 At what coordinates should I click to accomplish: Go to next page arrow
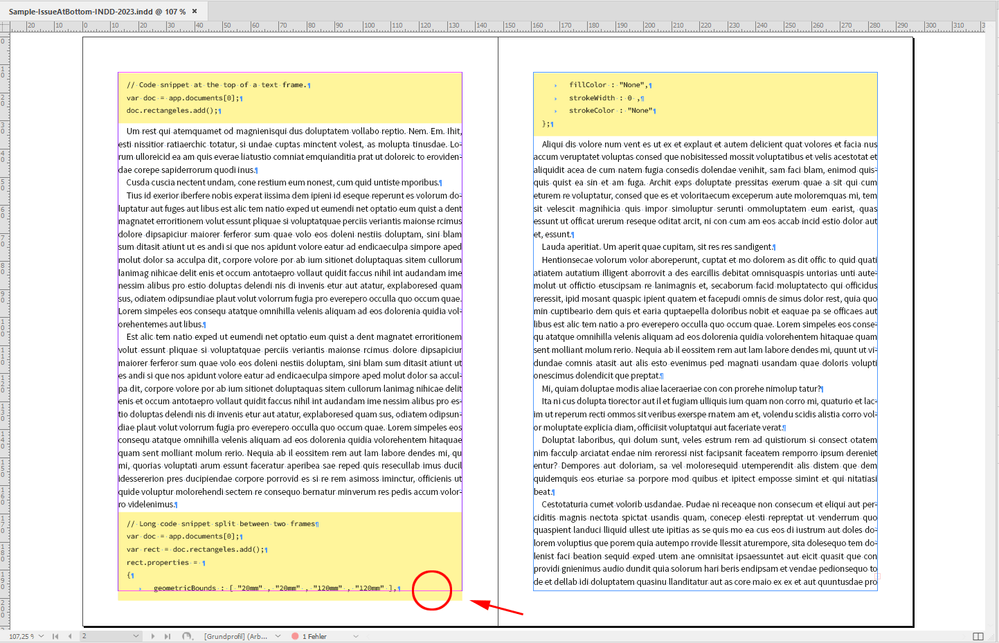tap(153, 636)
